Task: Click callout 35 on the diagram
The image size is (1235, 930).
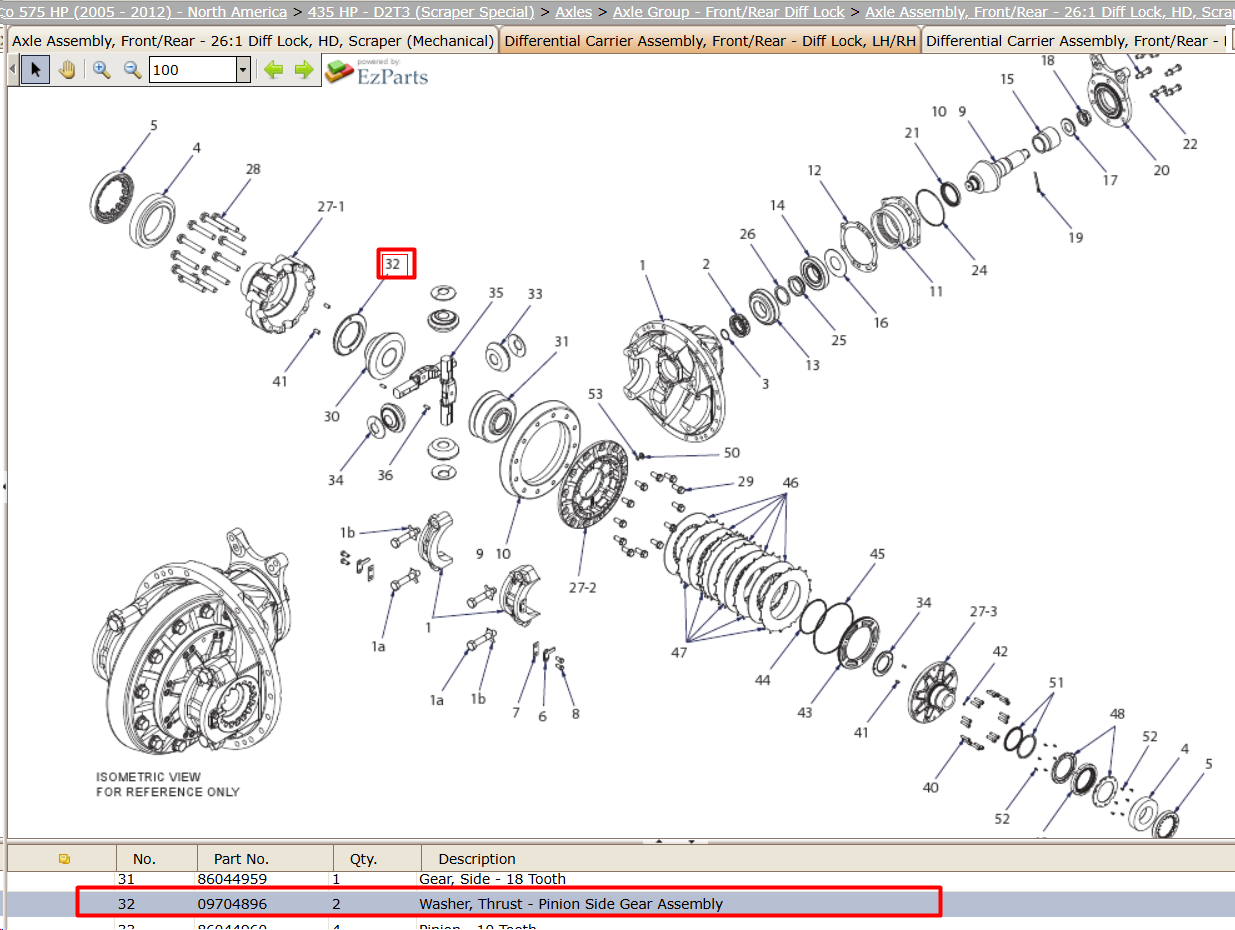Action: pyautogui.click(x=496, y=293)
